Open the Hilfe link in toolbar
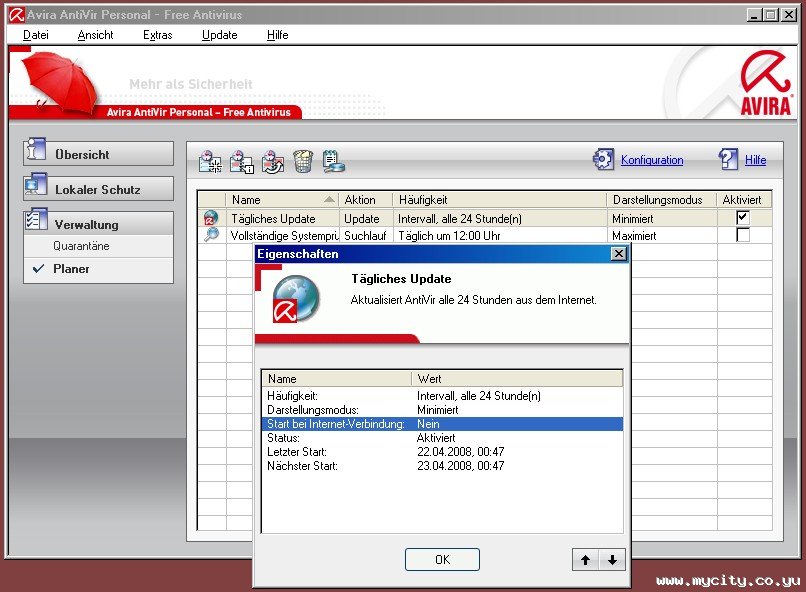806x592 pixels. (755, 160)
